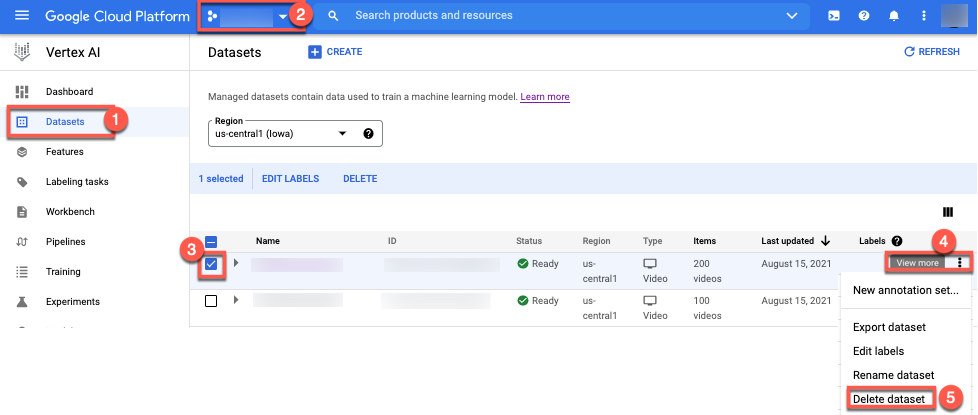Click the Labels column help icon
Image resolution: width=978 pixels, height=415 pixels.
coord(897,241)
